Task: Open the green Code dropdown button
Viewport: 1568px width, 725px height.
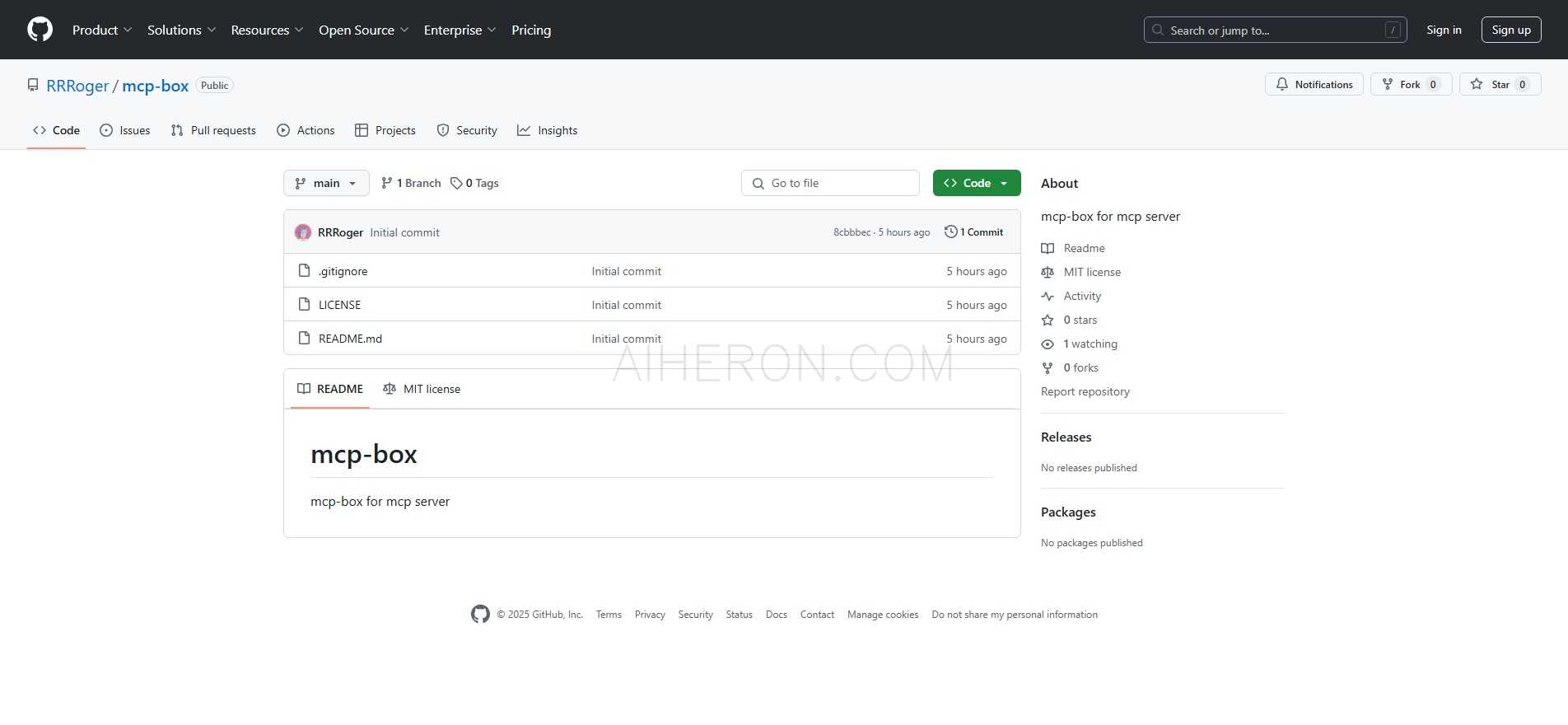Action: [x=977, y=183]
